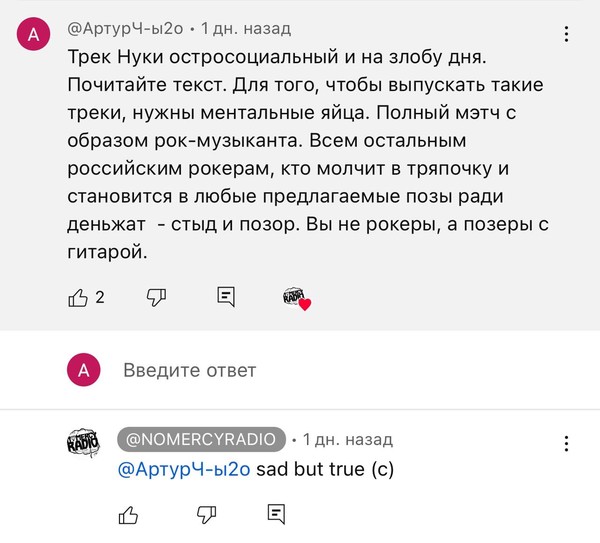Click the '1 дн. назад' timestamp on top comment

click(x=246, y=29)
